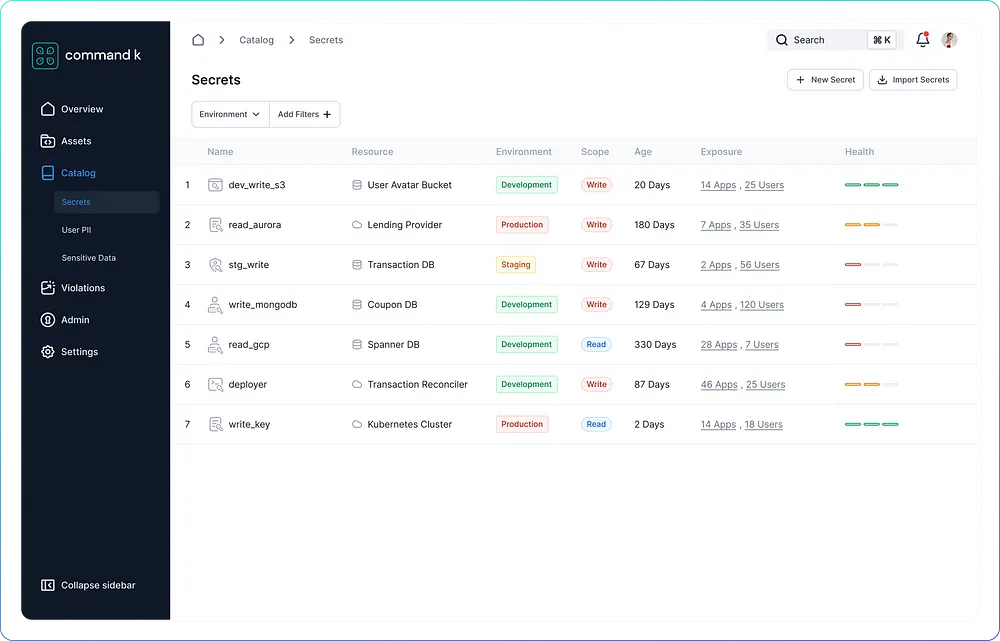Screen dimensions: 1000x641
Task: Click health bar of write_key row
Action: coord(871,425)
